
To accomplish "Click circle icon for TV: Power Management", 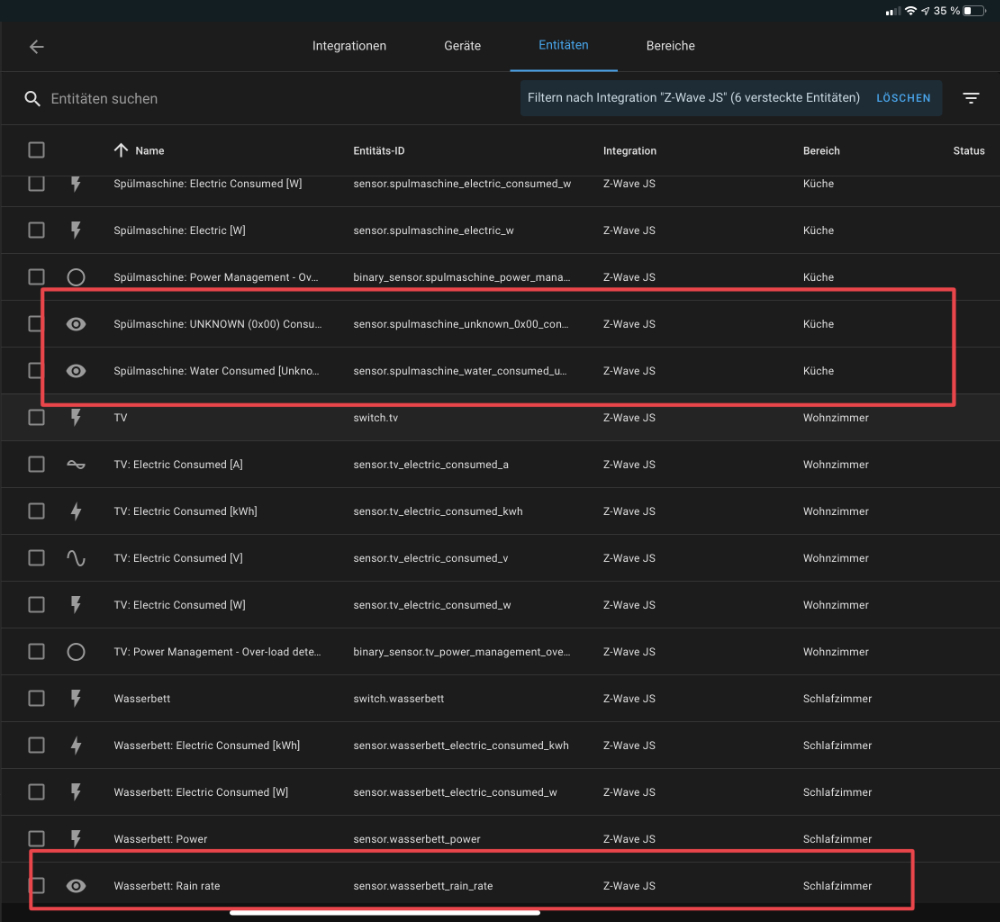I will coord(76,652).
